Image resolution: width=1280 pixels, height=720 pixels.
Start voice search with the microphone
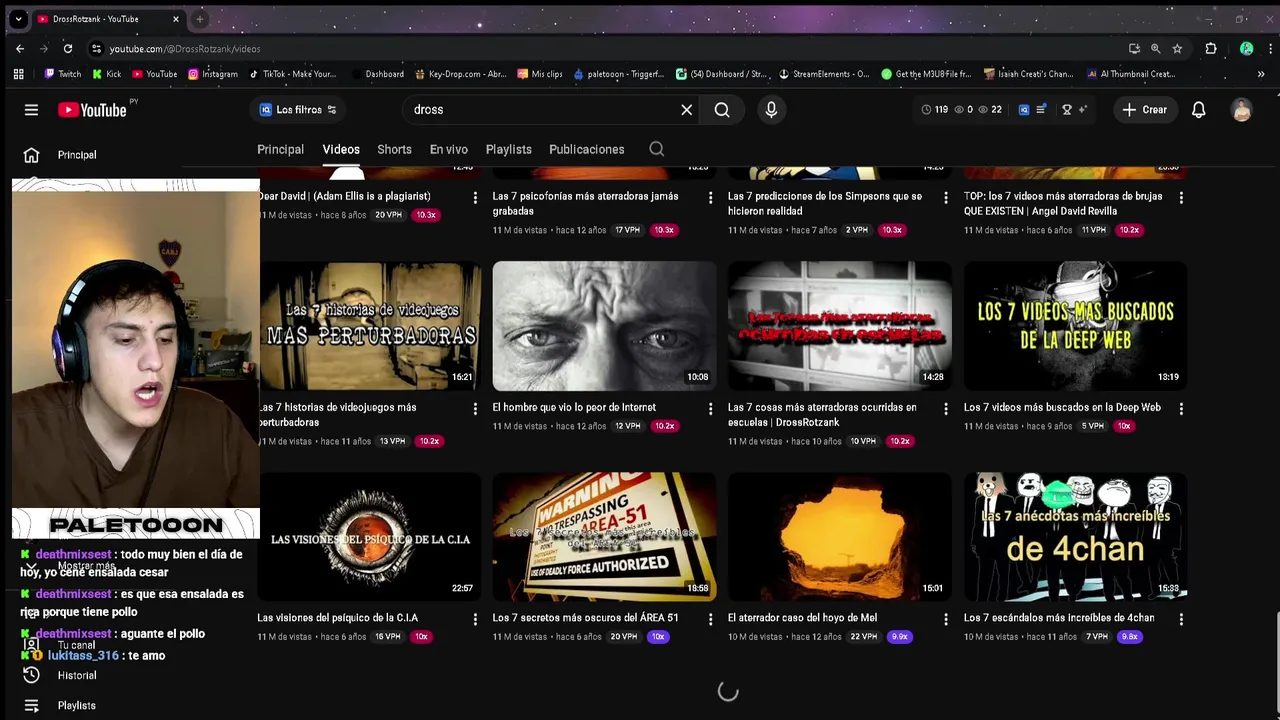[771, 110]
